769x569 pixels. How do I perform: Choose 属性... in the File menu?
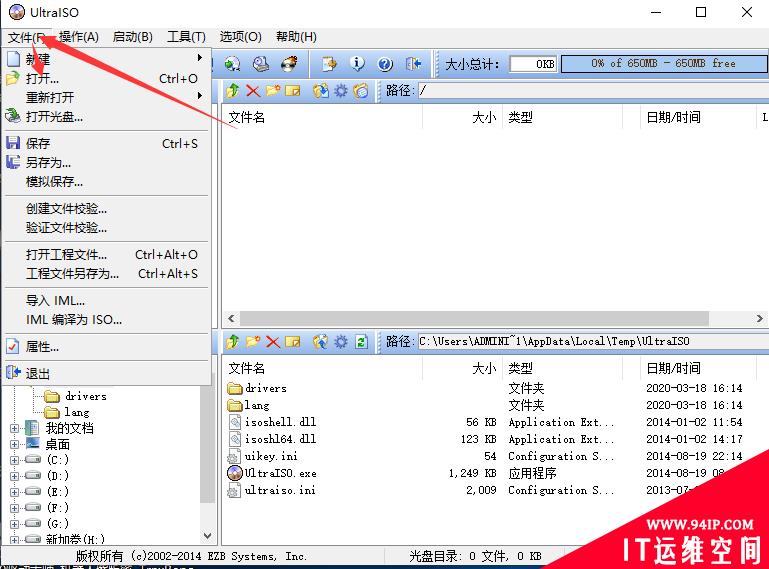pyautogui.click(x=107, y=347)
